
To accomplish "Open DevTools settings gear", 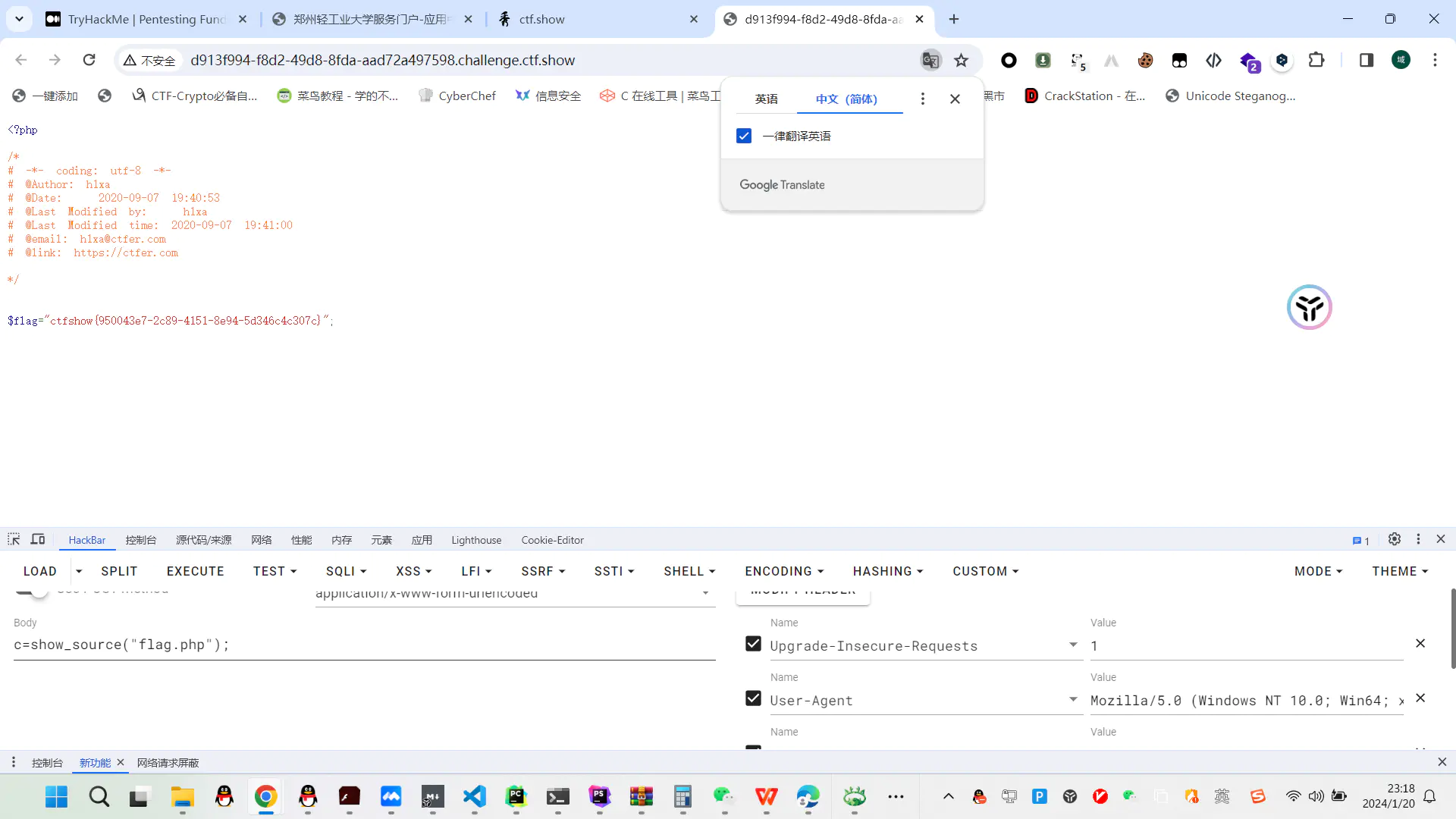I will [1395, 539].
